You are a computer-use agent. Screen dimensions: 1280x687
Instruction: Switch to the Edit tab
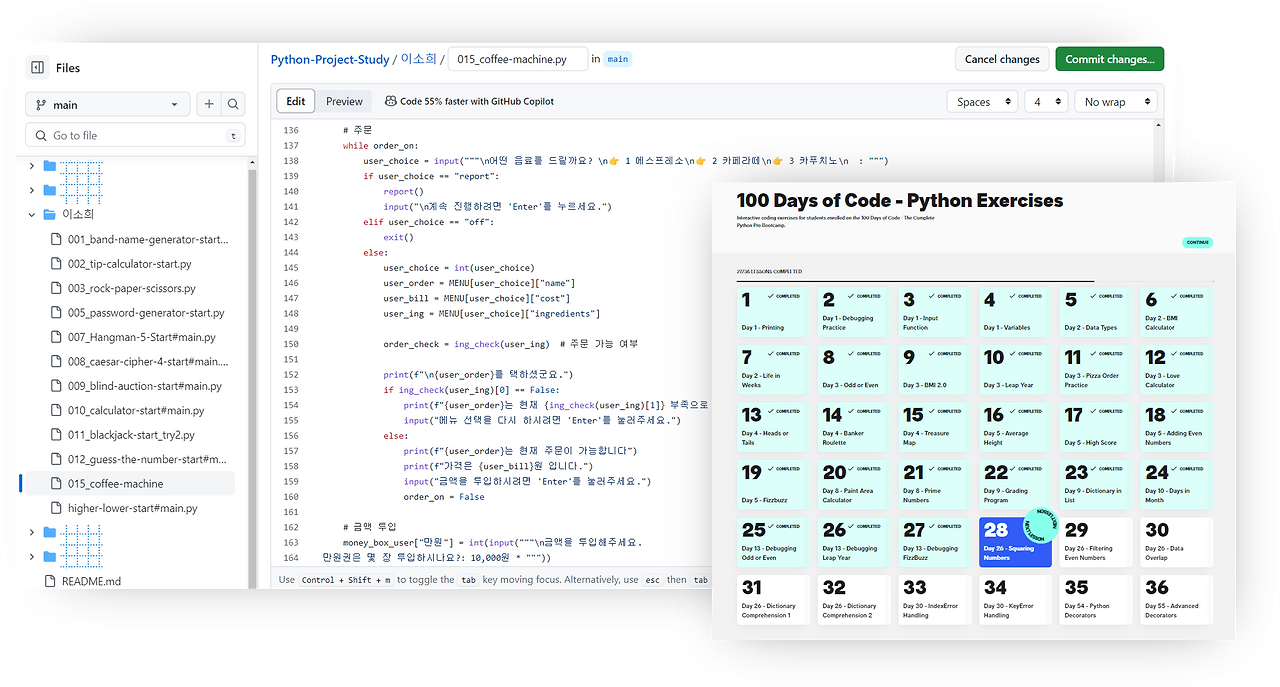pos(296,101)
